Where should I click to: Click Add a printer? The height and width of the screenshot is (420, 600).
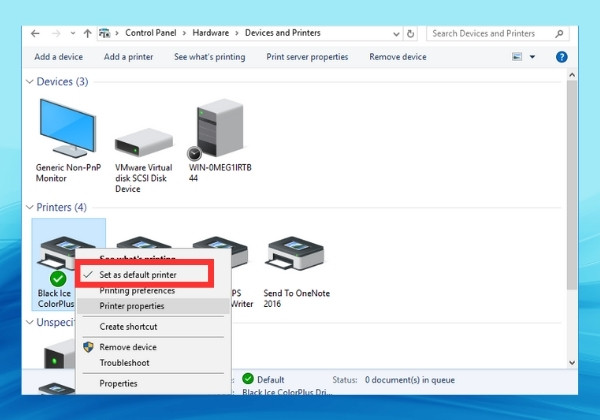(x=129, y=57)
